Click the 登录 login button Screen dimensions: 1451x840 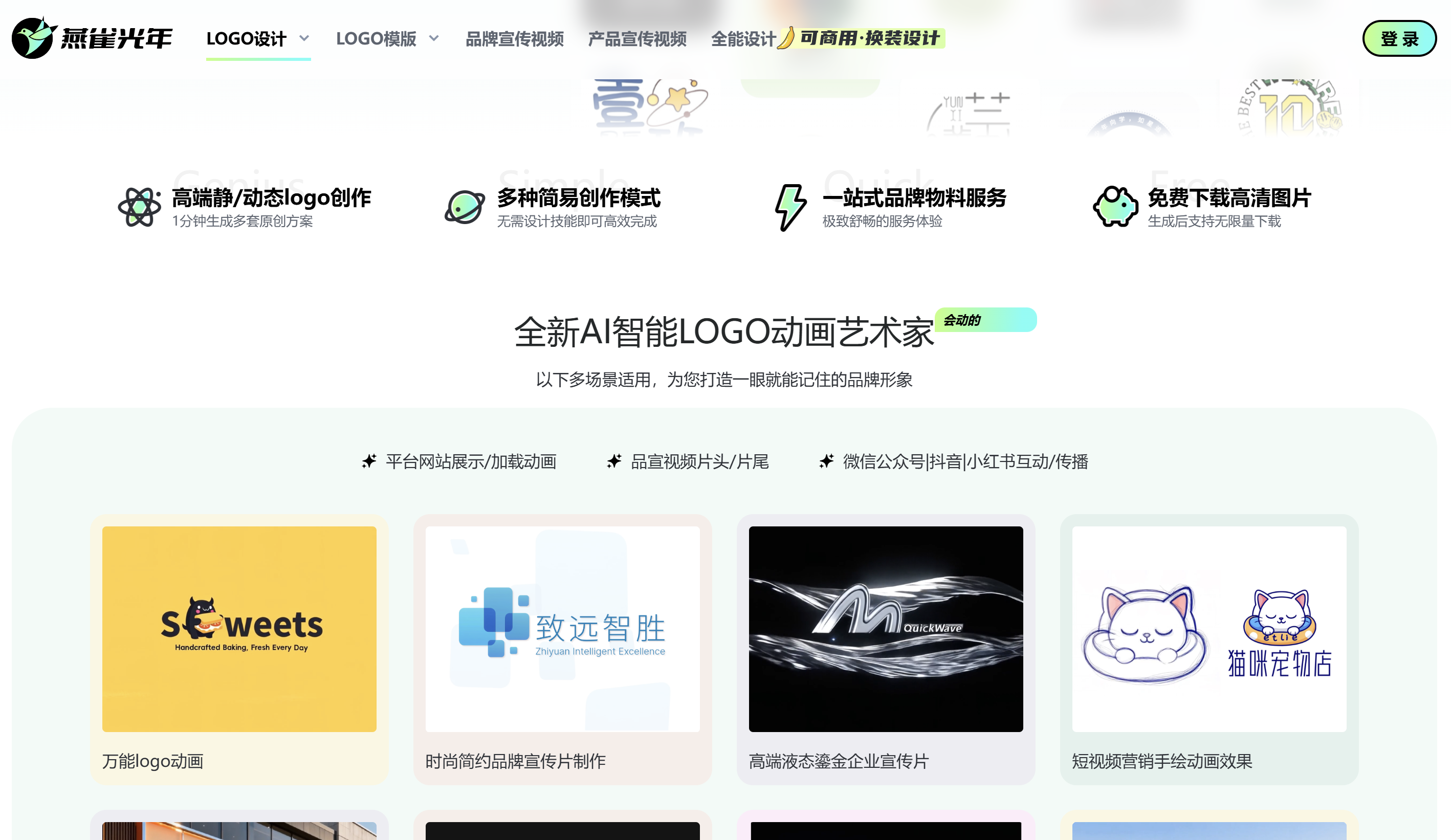[x=1399, y=38]
